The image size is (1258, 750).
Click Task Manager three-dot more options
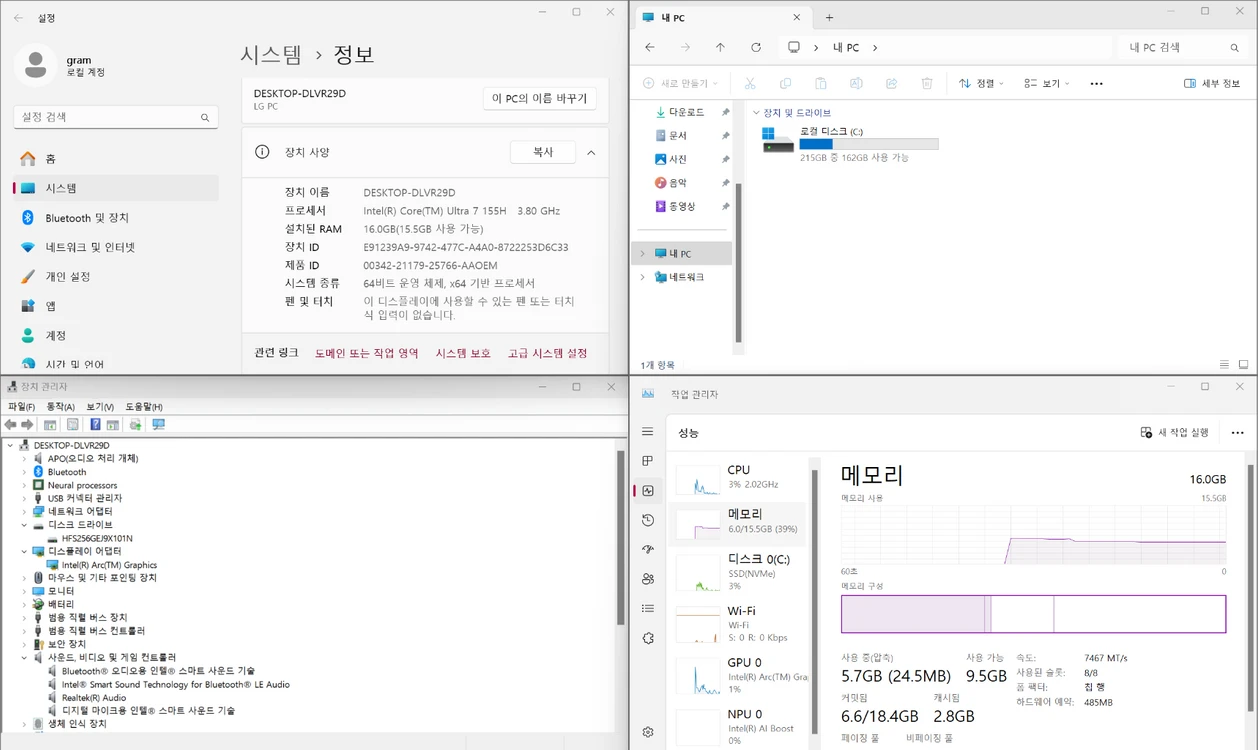point(1237,433)
